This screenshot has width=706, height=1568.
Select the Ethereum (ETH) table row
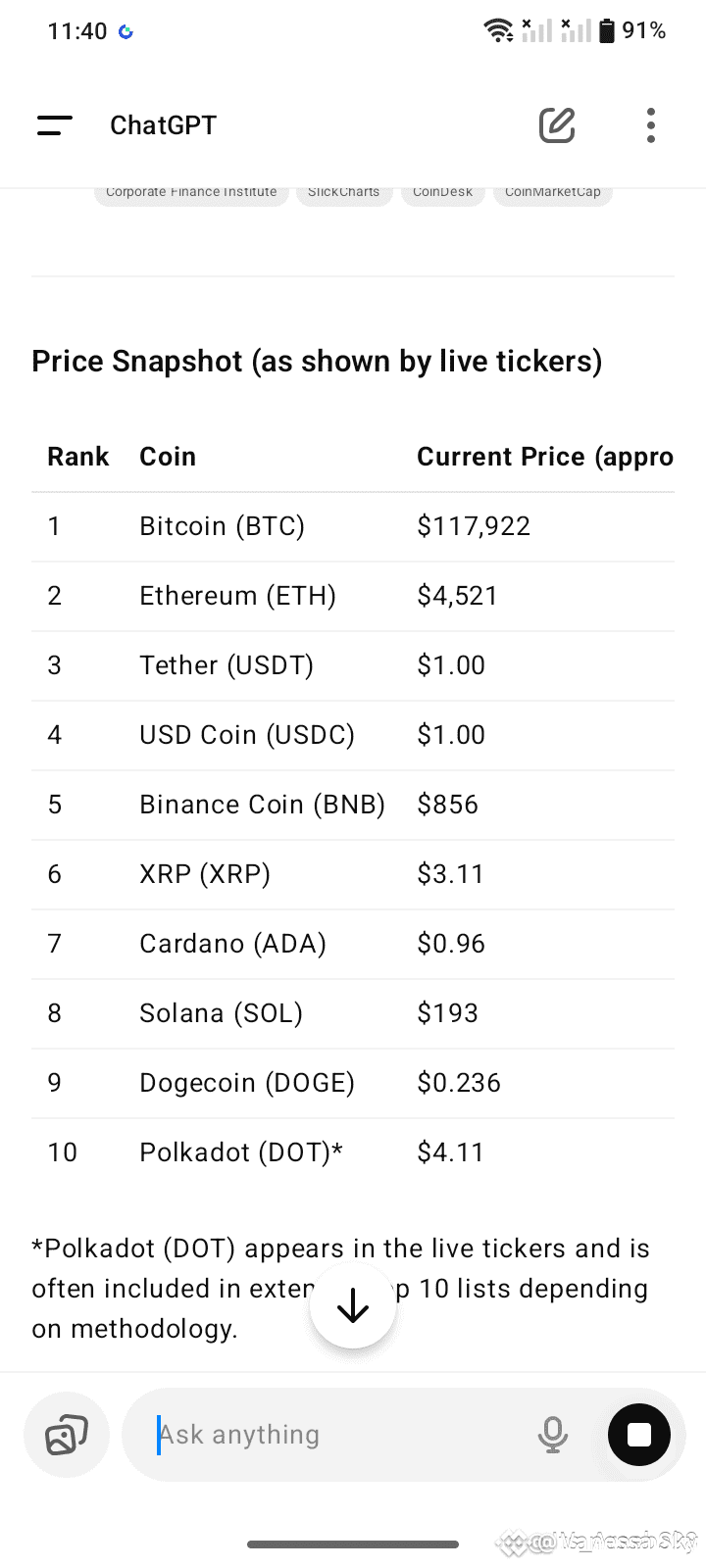(353, 596)
